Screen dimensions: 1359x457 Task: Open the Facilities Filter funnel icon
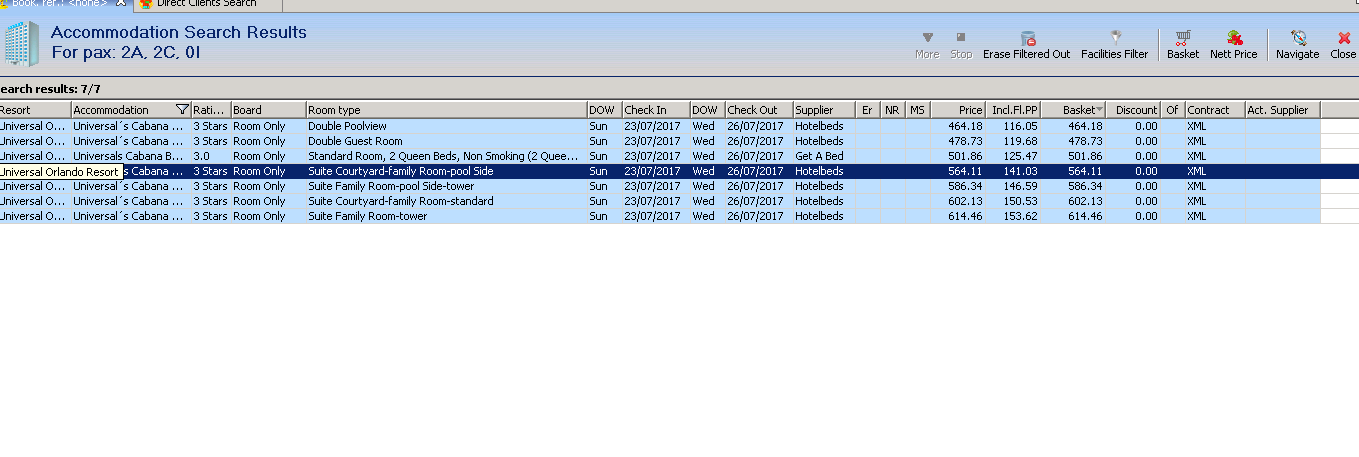(1115, 37)
